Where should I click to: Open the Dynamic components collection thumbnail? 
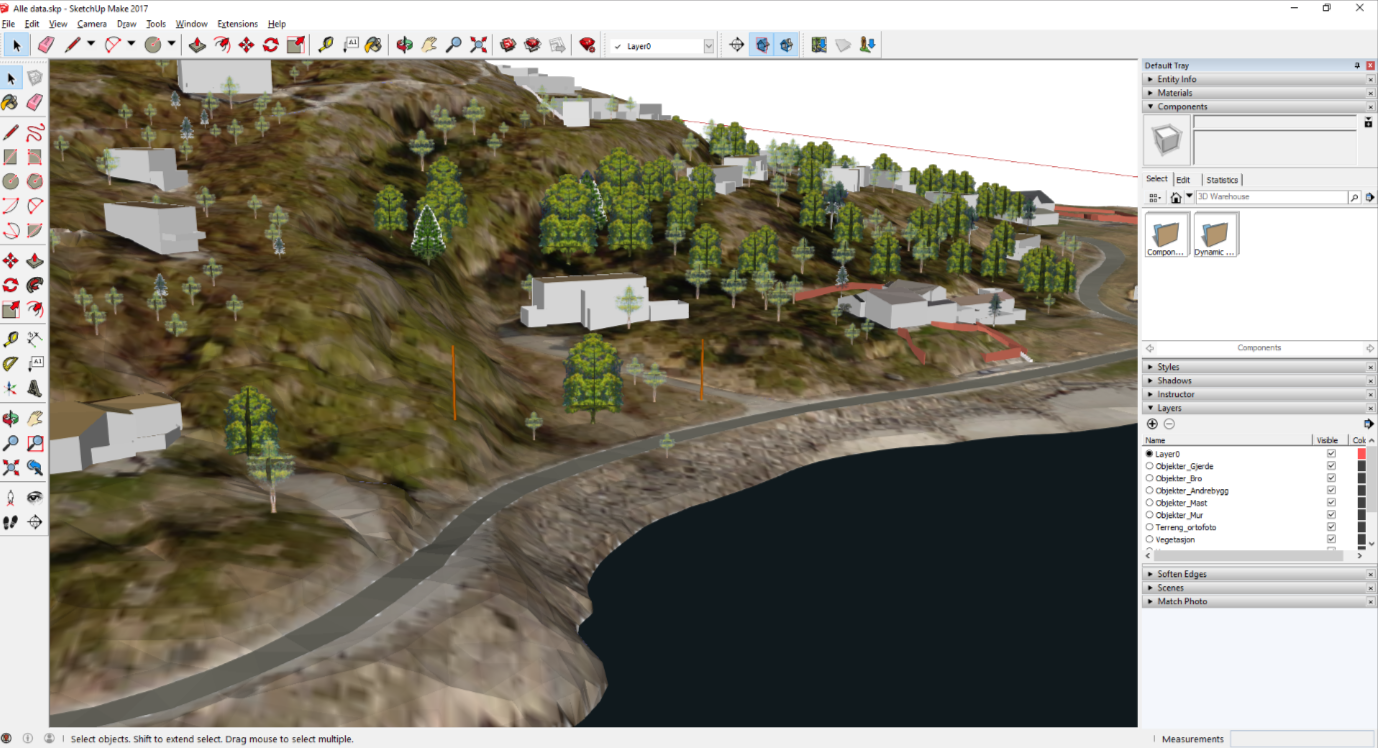pos(1216,235)
